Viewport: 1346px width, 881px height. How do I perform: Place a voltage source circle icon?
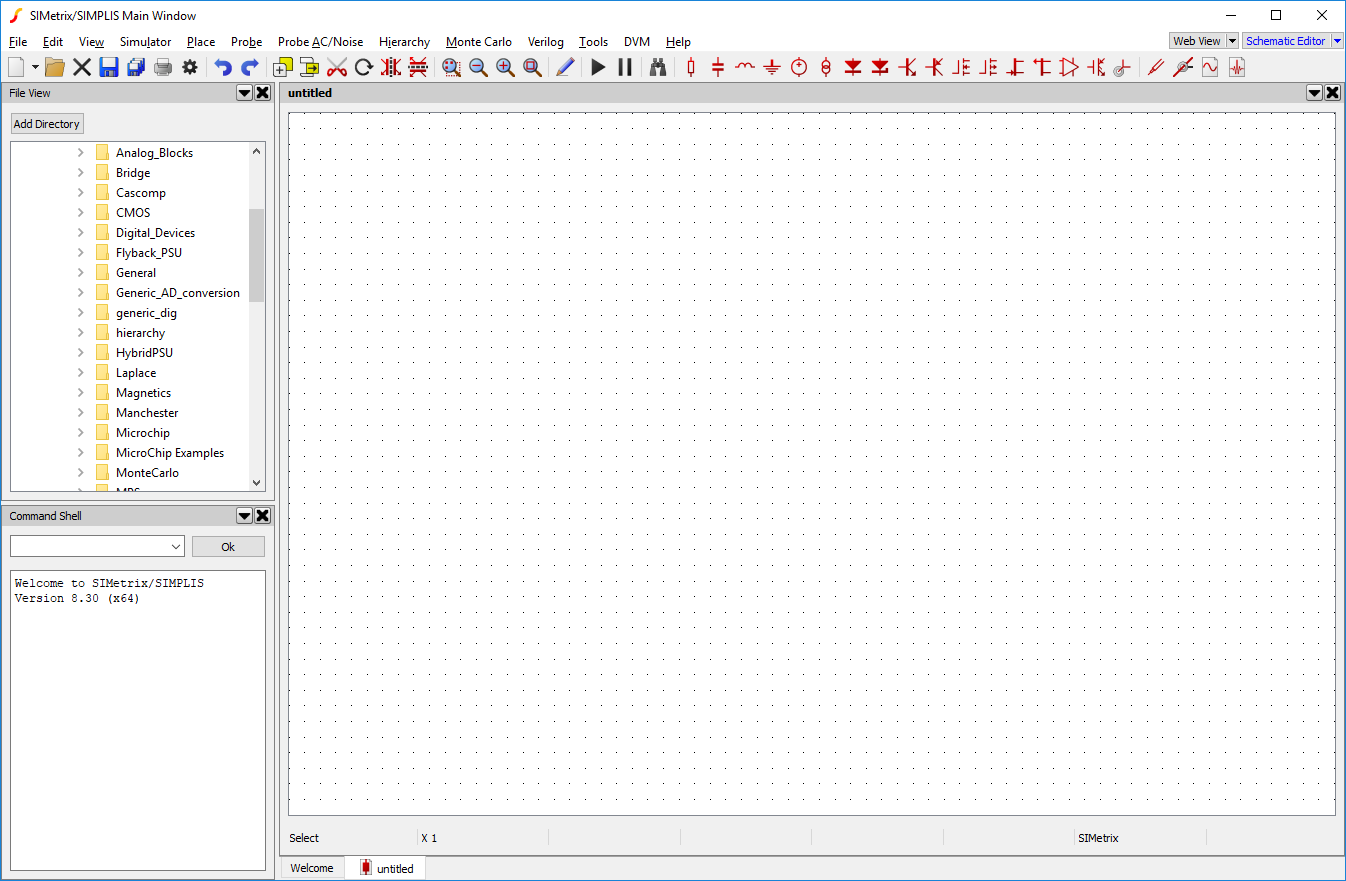click(799, 67)
